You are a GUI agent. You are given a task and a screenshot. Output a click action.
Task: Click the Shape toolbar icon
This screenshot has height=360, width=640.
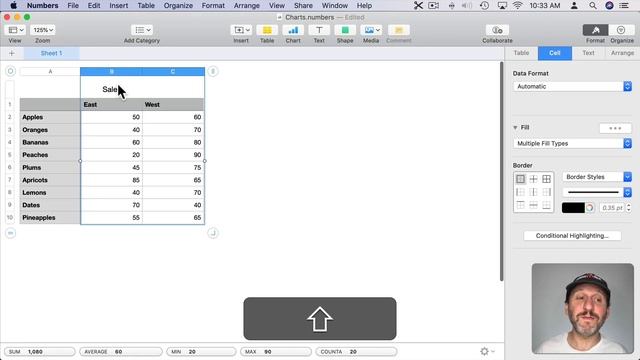click(345, 30)
